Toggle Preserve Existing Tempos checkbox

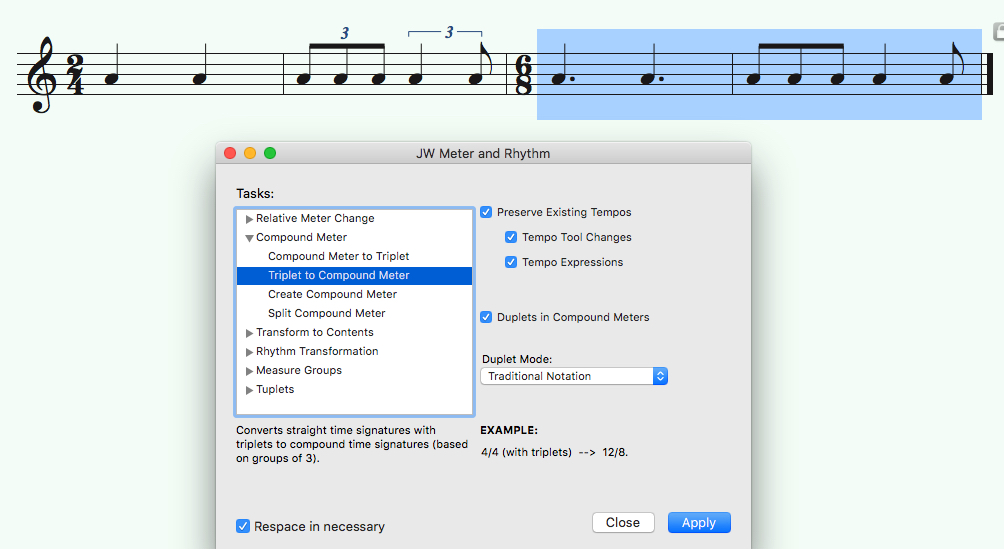[x=486, y=212]
